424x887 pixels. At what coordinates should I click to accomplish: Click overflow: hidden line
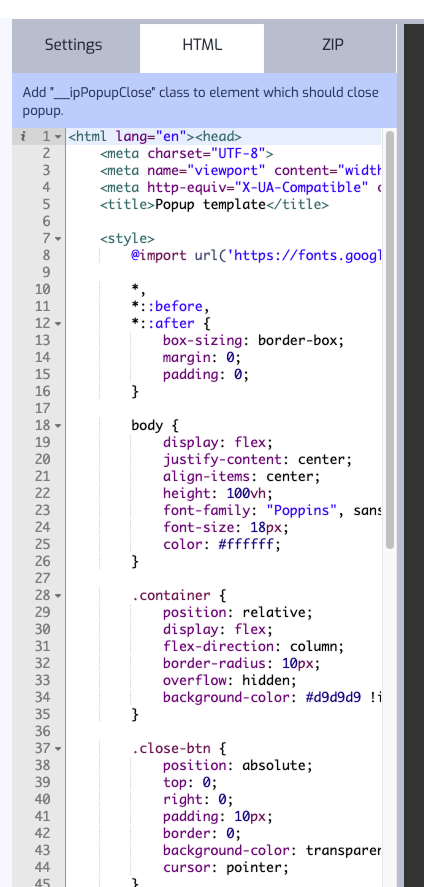(x=230, y=680)
